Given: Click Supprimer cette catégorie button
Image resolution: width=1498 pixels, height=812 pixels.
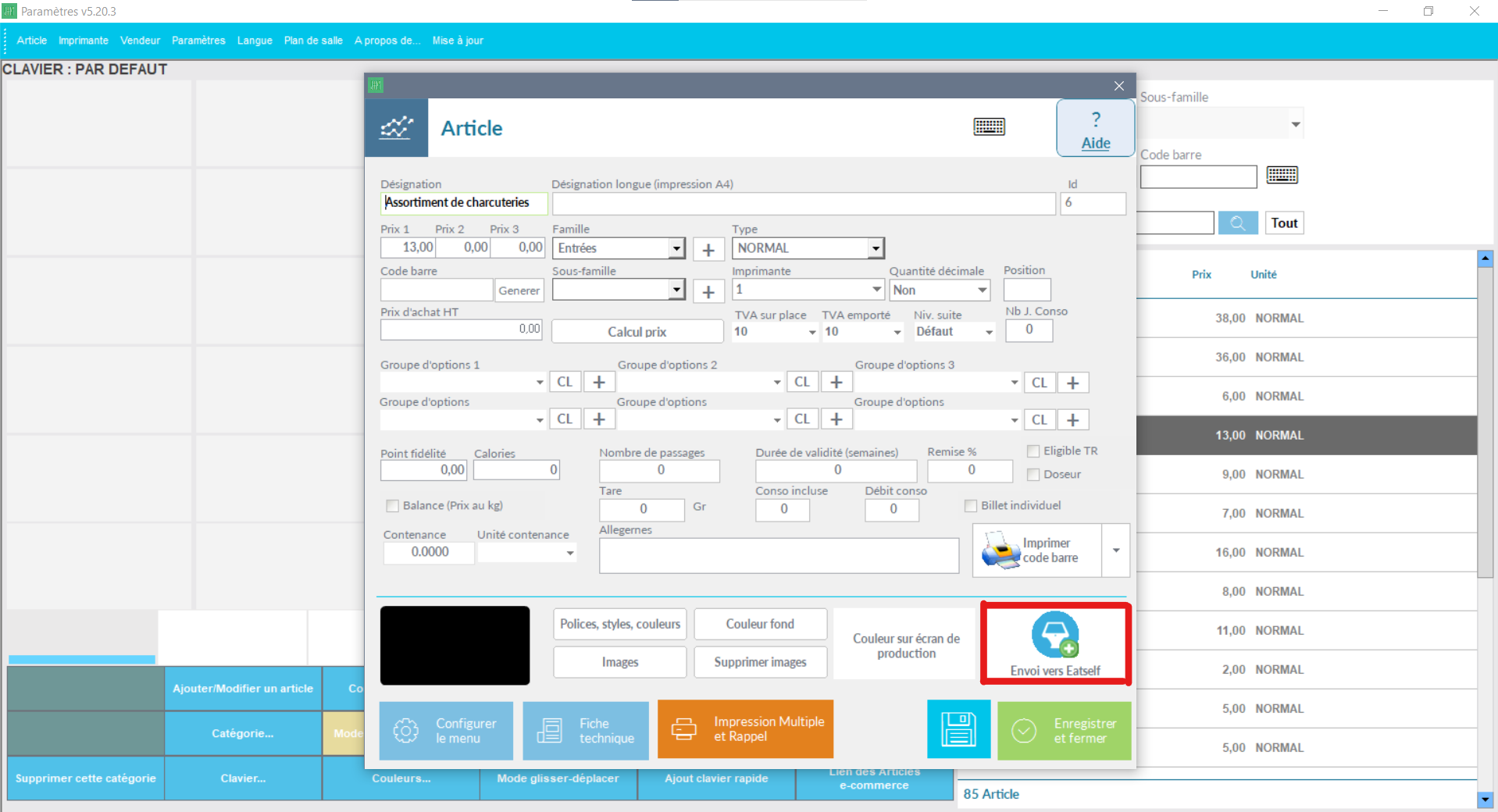Looking at the screenshot, I should [86, 778].
